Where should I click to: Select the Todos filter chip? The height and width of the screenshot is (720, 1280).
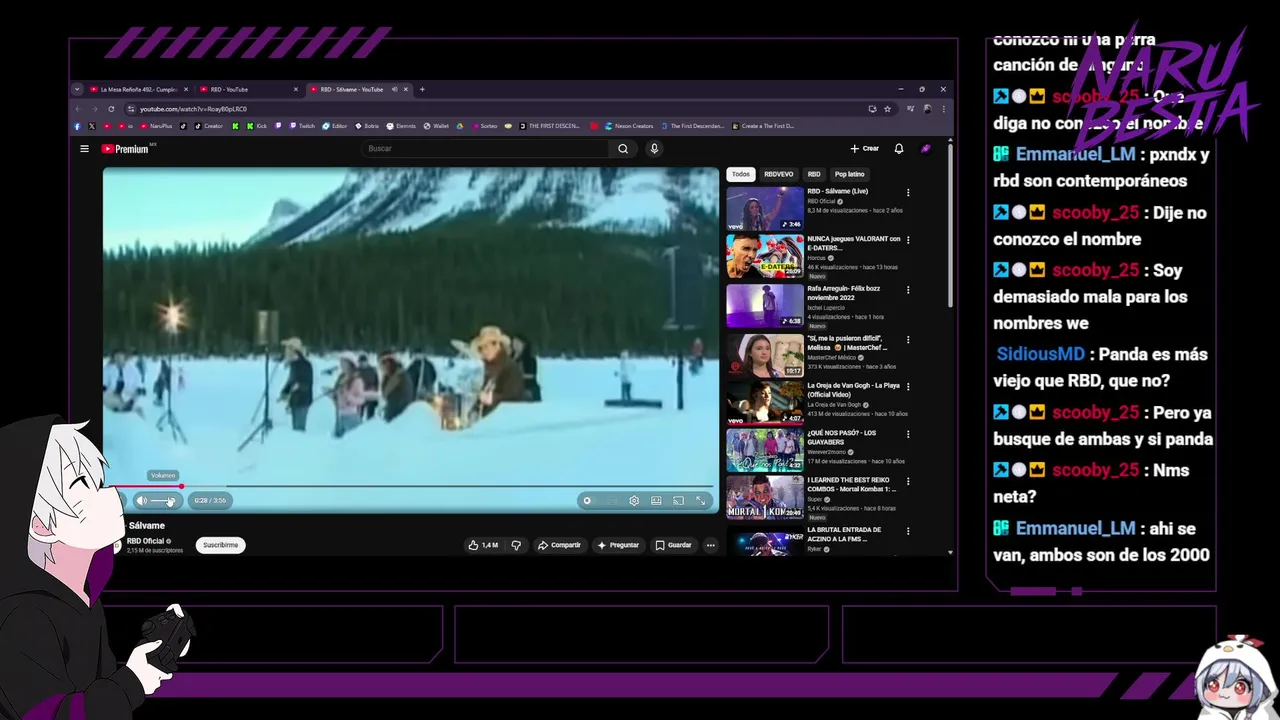click(x=740, y=174)
